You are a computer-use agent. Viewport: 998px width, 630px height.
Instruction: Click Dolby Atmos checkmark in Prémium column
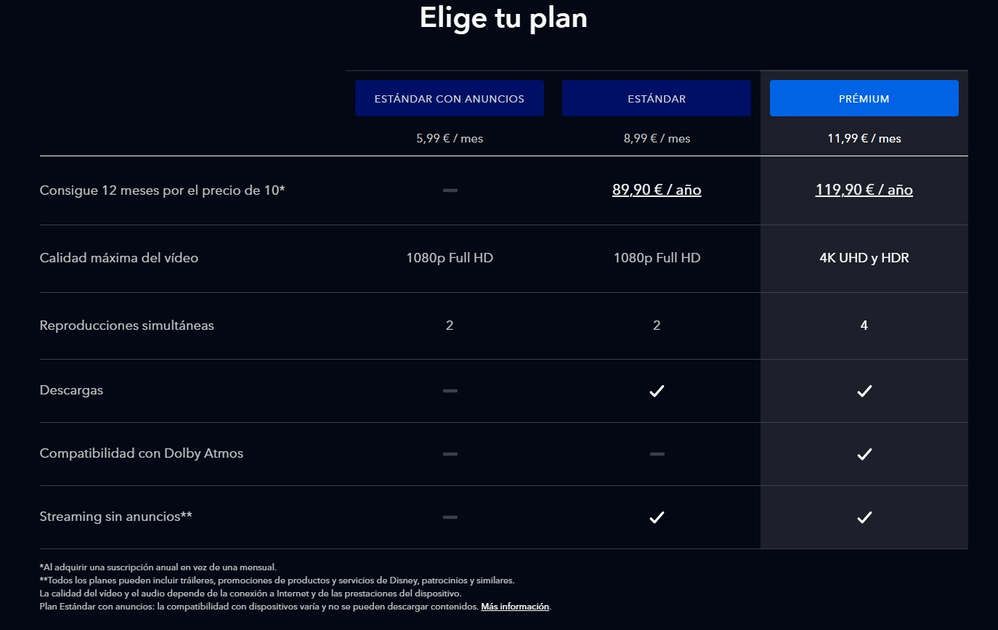pos(864,454)
